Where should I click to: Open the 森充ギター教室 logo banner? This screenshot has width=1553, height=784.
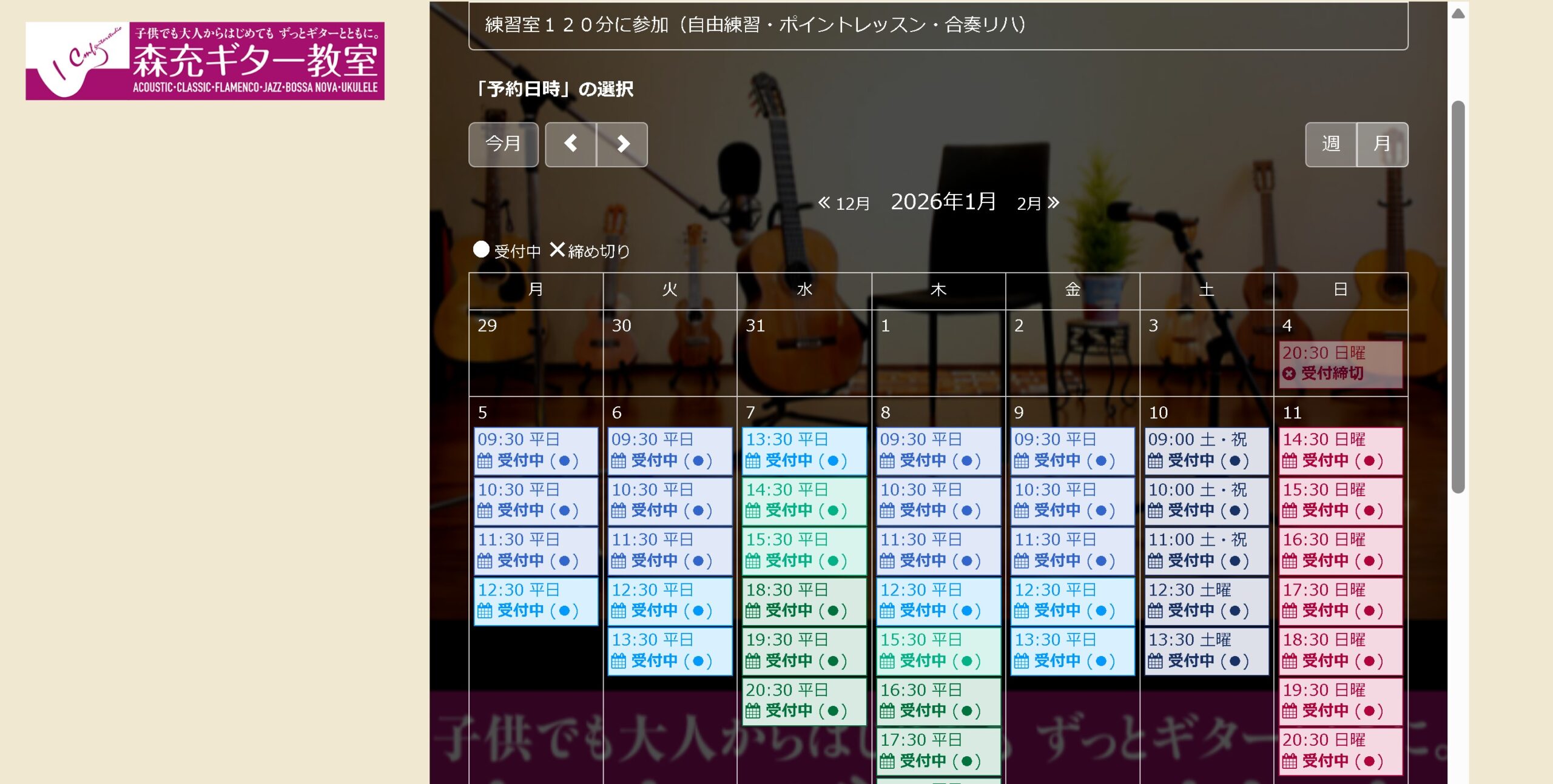(205, 61)
